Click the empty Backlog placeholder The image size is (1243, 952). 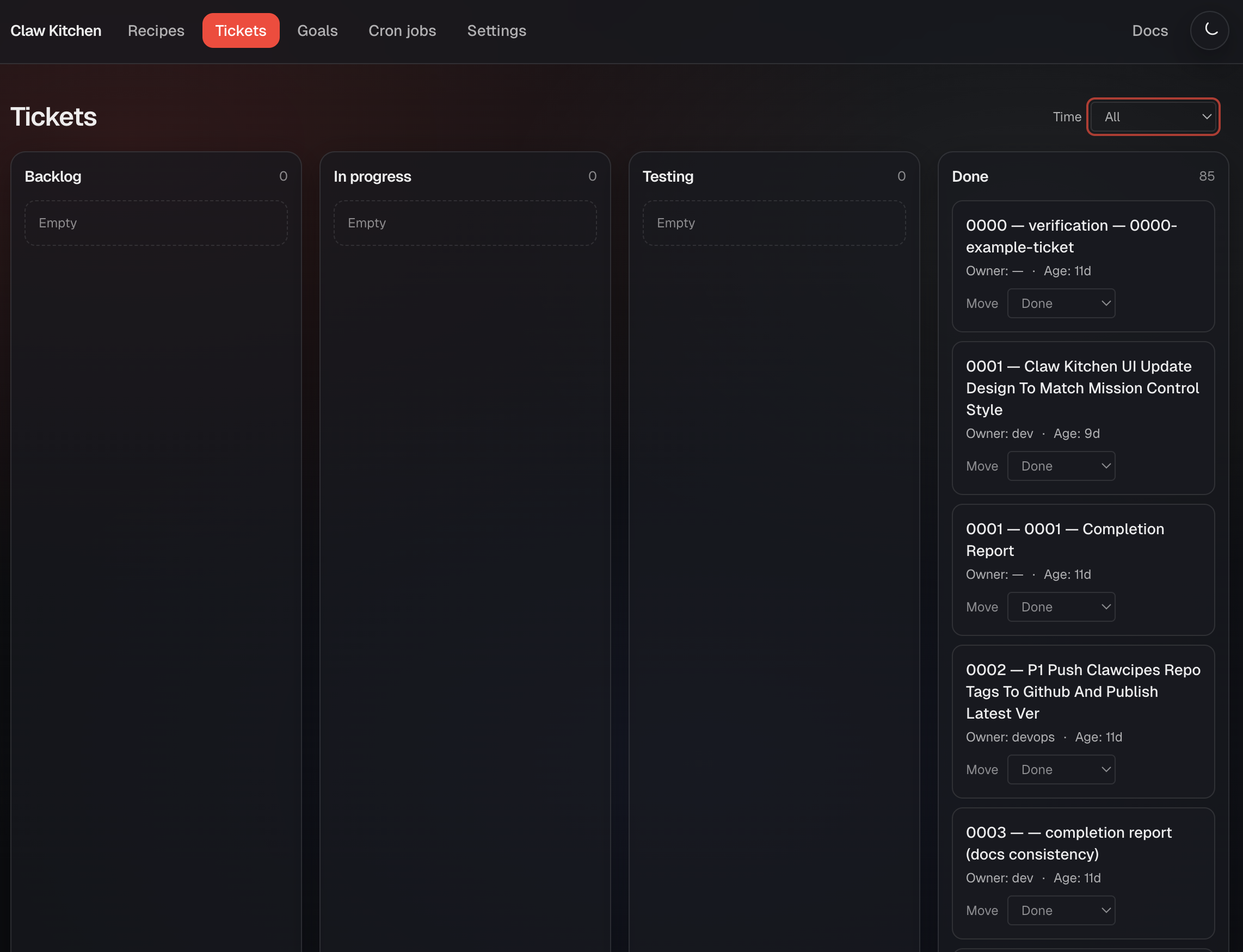click(x=156, y=223)
